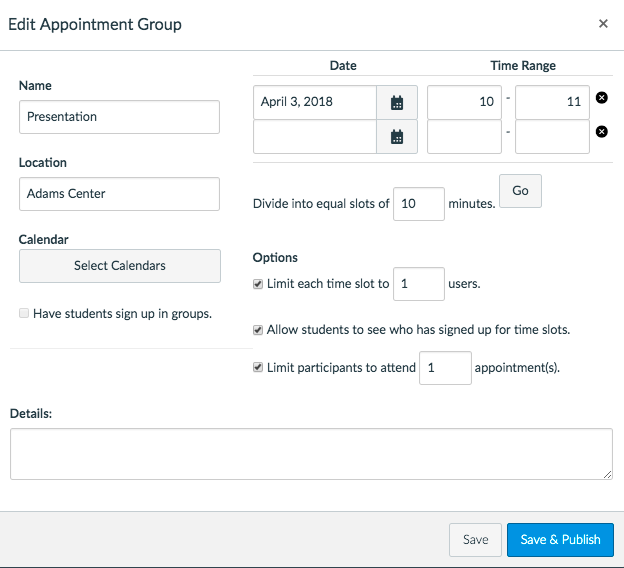This screenshot has width=624, height=568.
Task: Click the April 3, 2018 date field
Action: click(x=315, y=102)
